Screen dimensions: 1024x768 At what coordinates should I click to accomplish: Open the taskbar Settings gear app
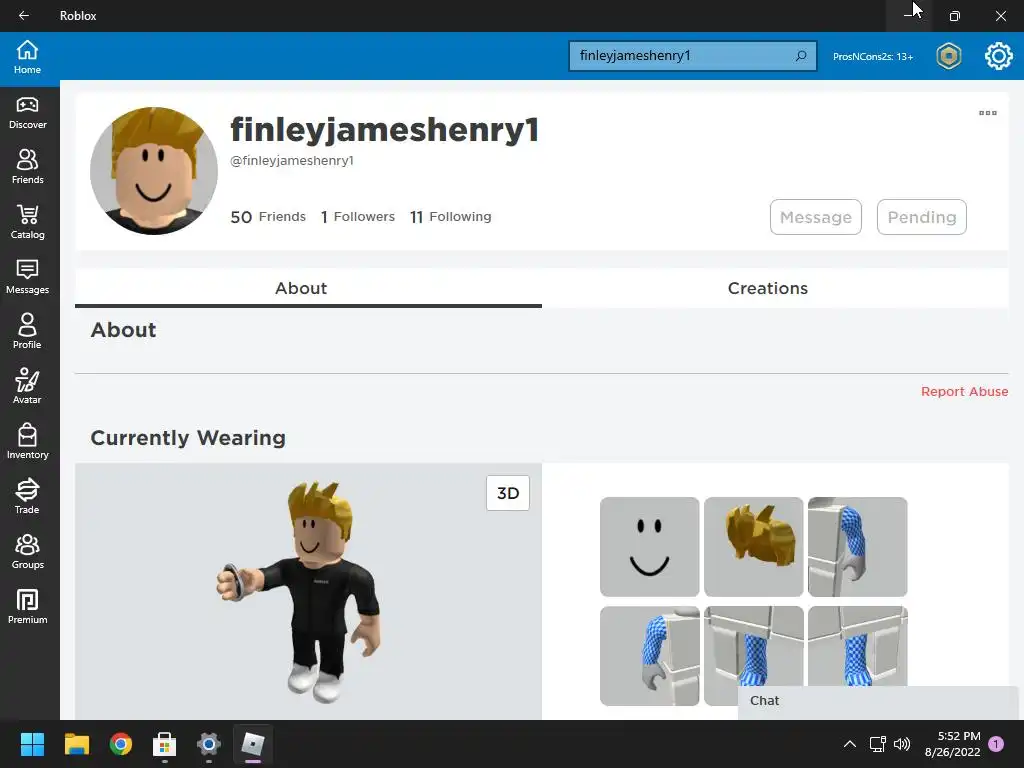point(209,744)
